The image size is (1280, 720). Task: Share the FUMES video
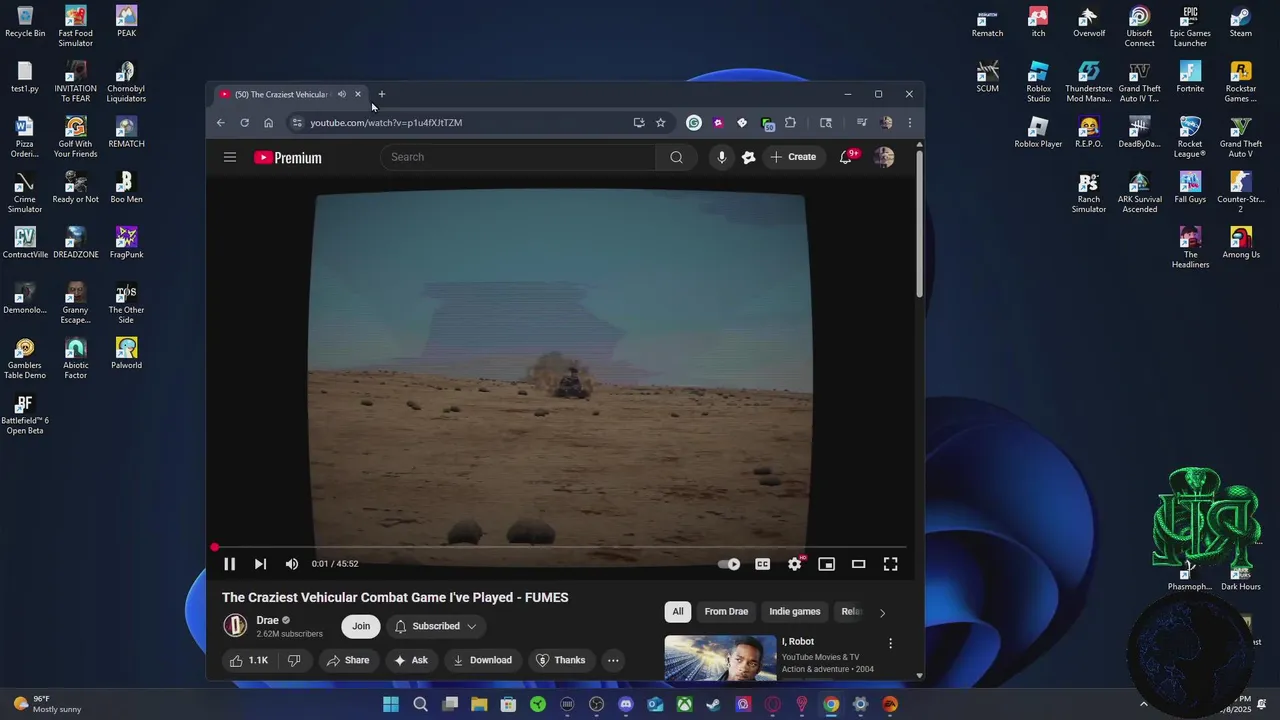tap(348, 660)
